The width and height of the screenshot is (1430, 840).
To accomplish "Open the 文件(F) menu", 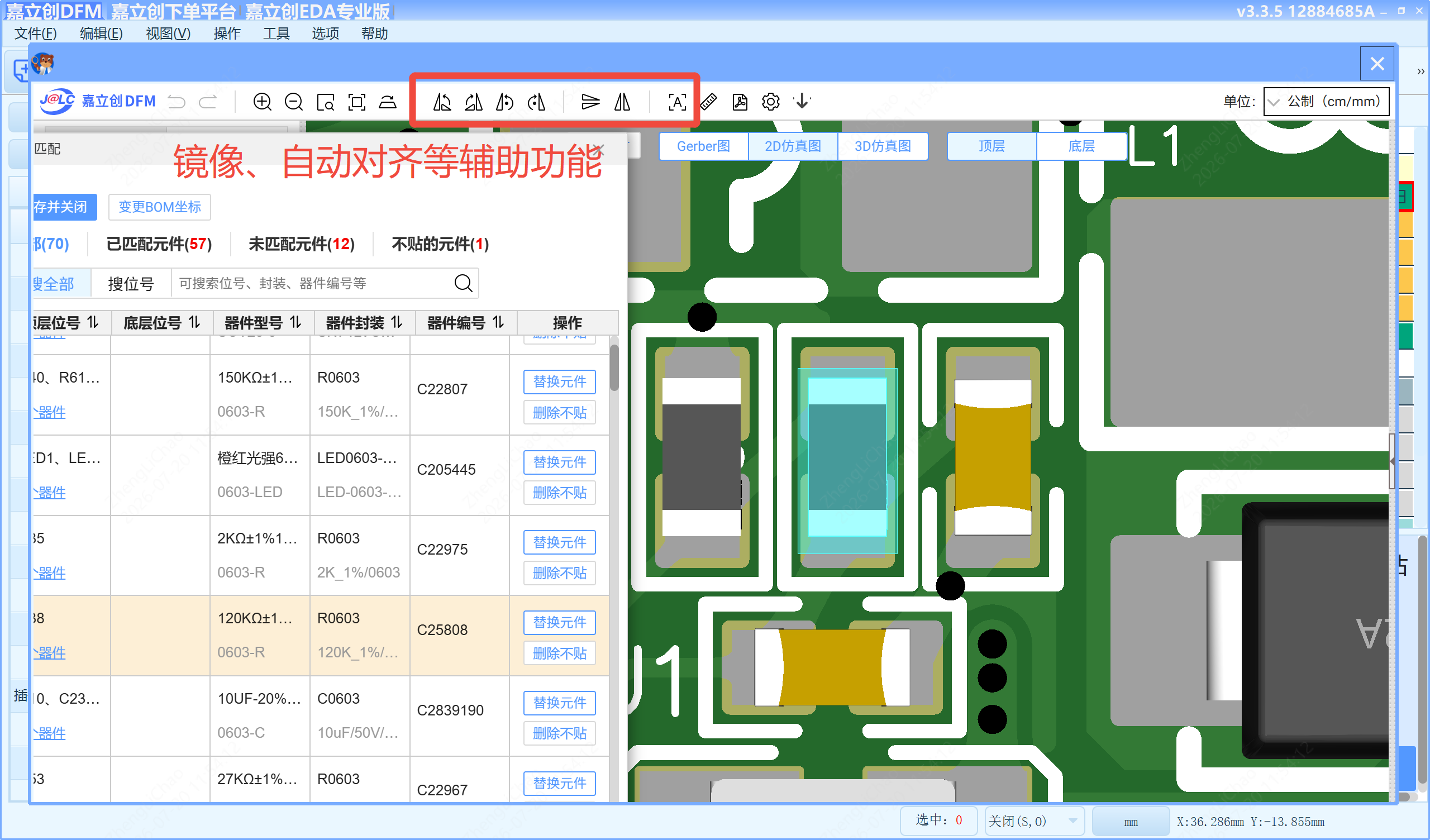I will 35,34.
